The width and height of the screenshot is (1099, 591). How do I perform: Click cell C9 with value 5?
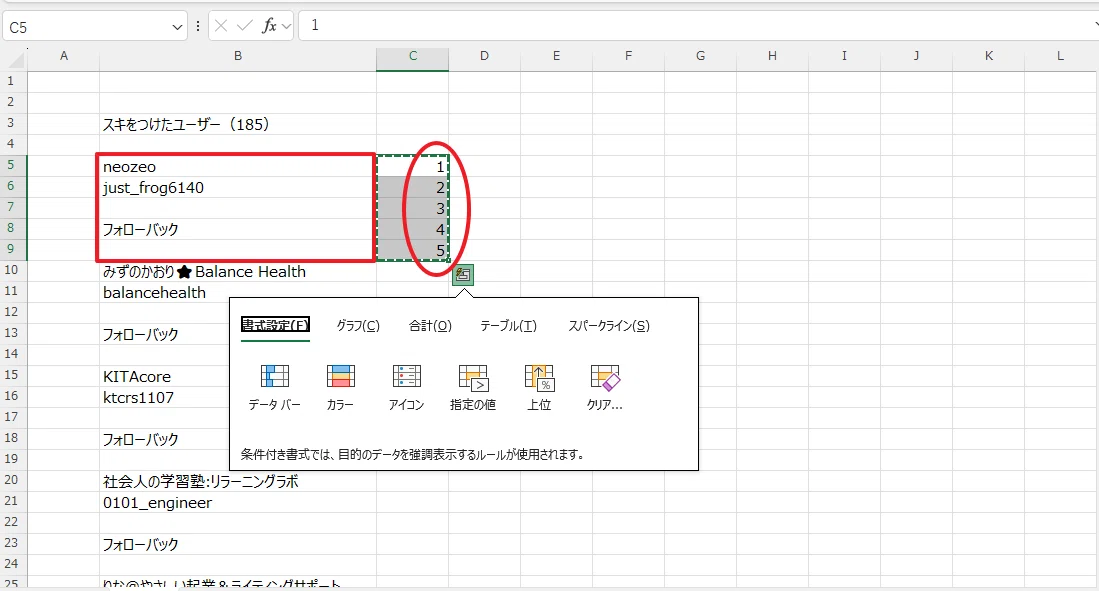pyautogui.click(x=413, y=250)
